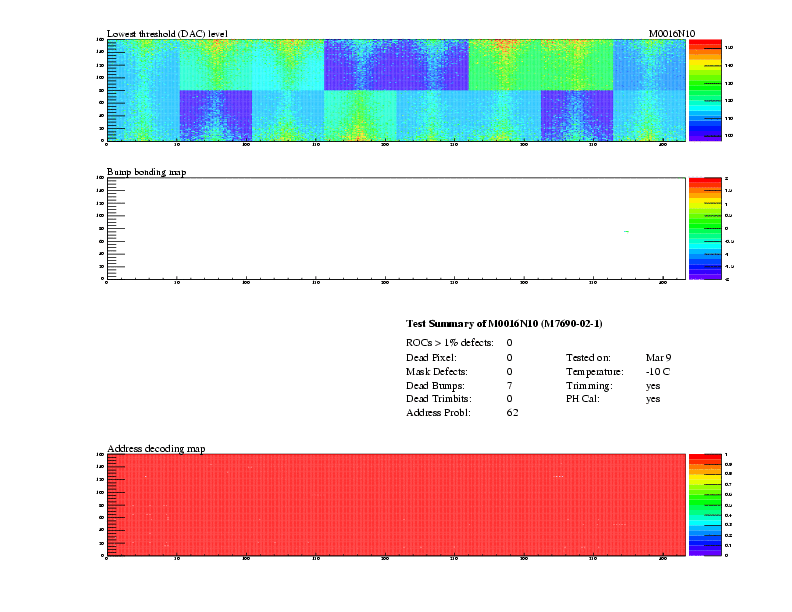
Task: Click the 'Temperature:' label
Action: tap(595, 372)
